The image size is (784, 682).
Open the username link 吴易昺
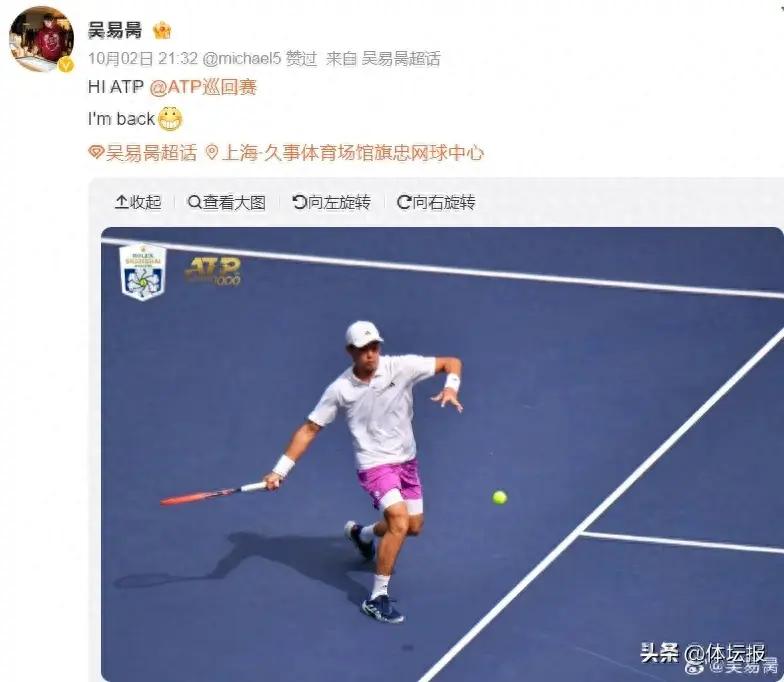(115, 30)
